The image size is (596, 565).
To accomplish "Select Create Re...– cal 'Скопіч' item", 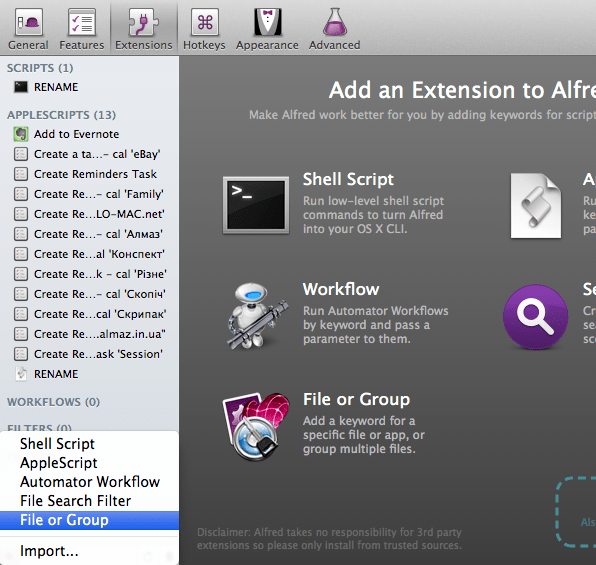I will (100, 294).
